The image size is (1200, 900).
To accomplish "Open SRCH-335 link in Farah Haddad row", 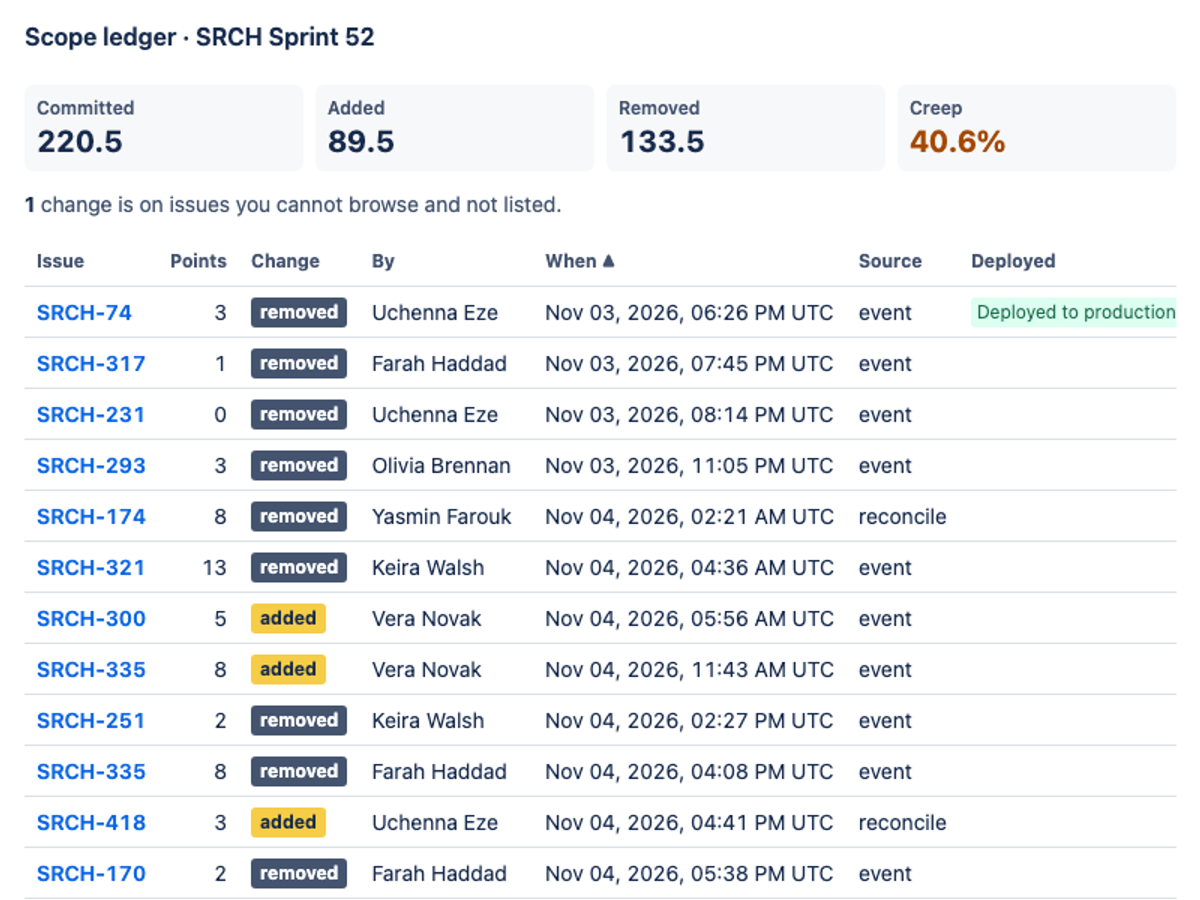I will click(x=91, y=772).
